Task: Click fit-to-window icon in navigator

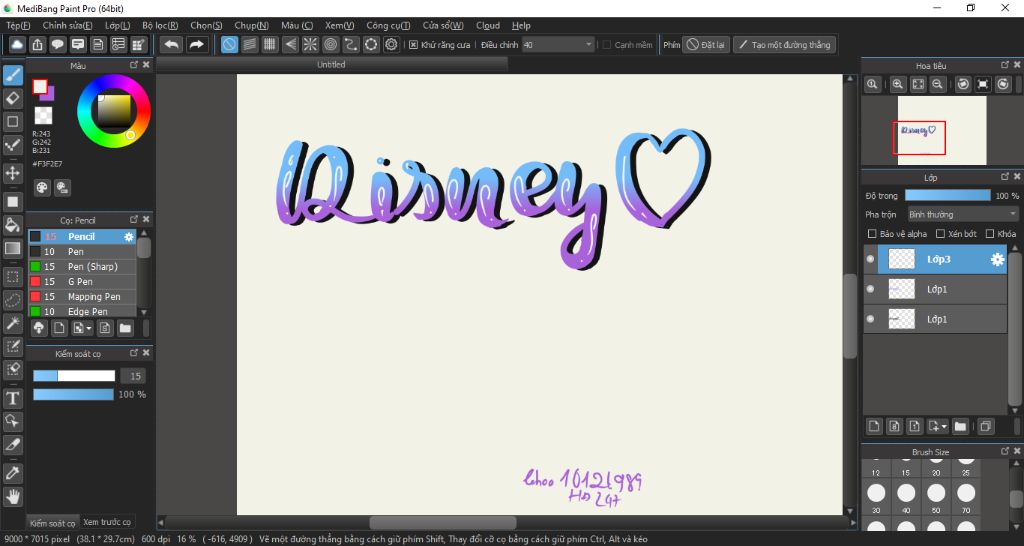Action: 918,84
